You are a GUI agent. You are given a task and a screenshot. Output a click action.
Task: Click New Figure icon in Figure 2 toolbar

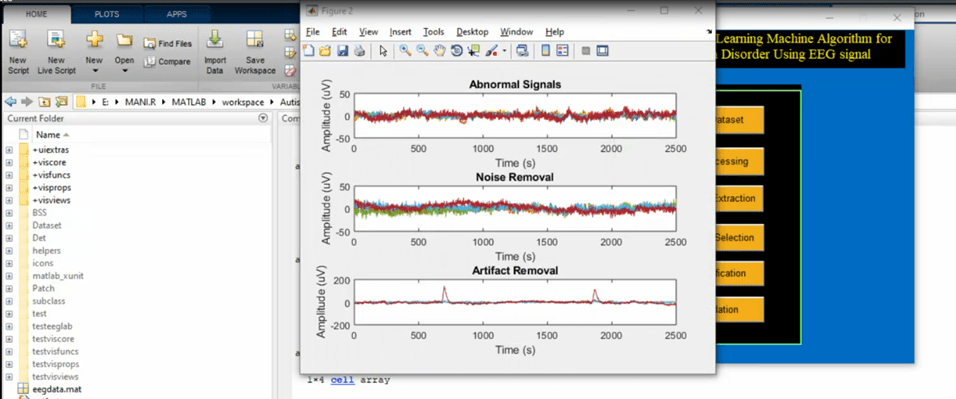[x=309, y=51]
